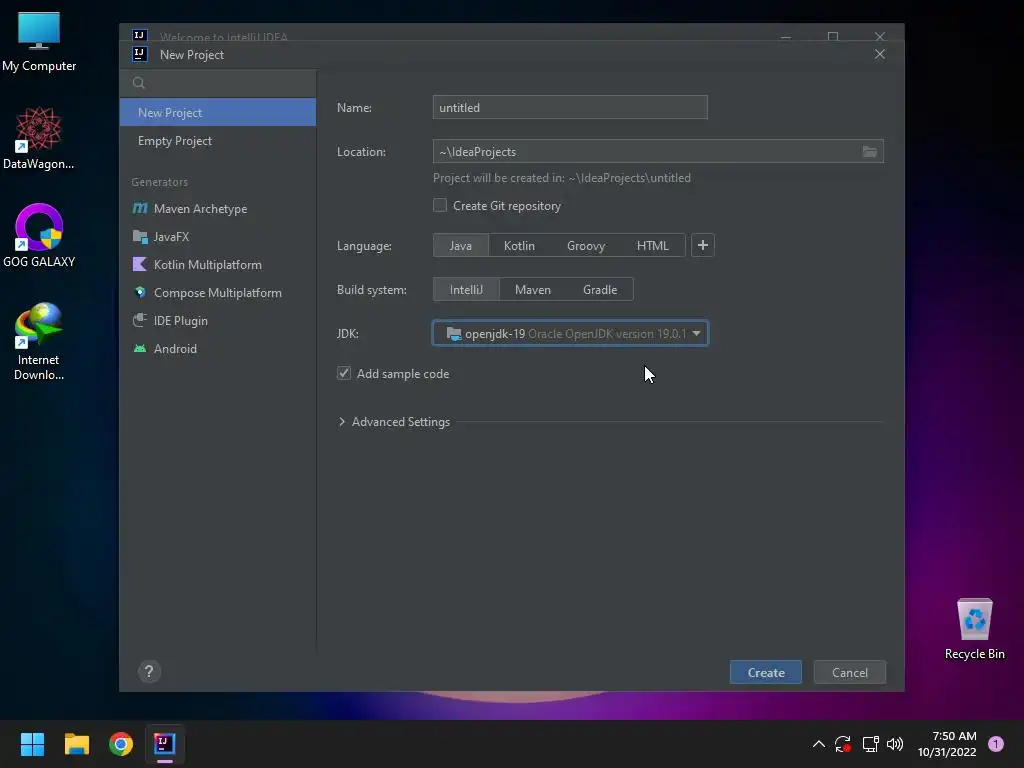
Task: Choose Gradle build system
Action: coord(600,289)
